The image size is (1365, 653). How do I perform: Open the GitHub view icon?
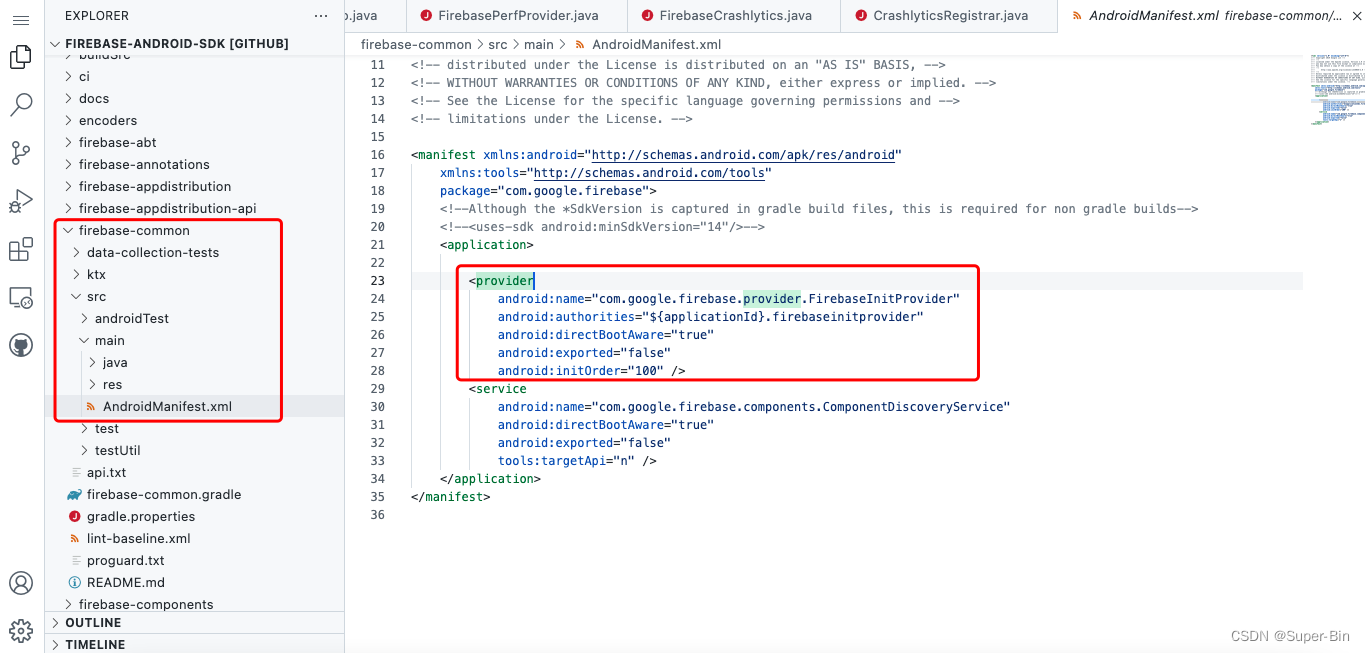click(x=21, y=346)
